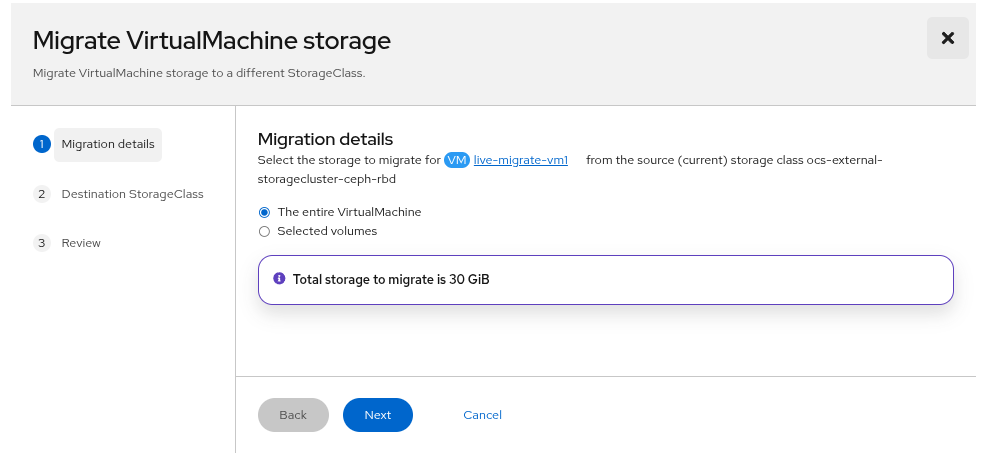Click the step 1 number badge

pos(41,144)
